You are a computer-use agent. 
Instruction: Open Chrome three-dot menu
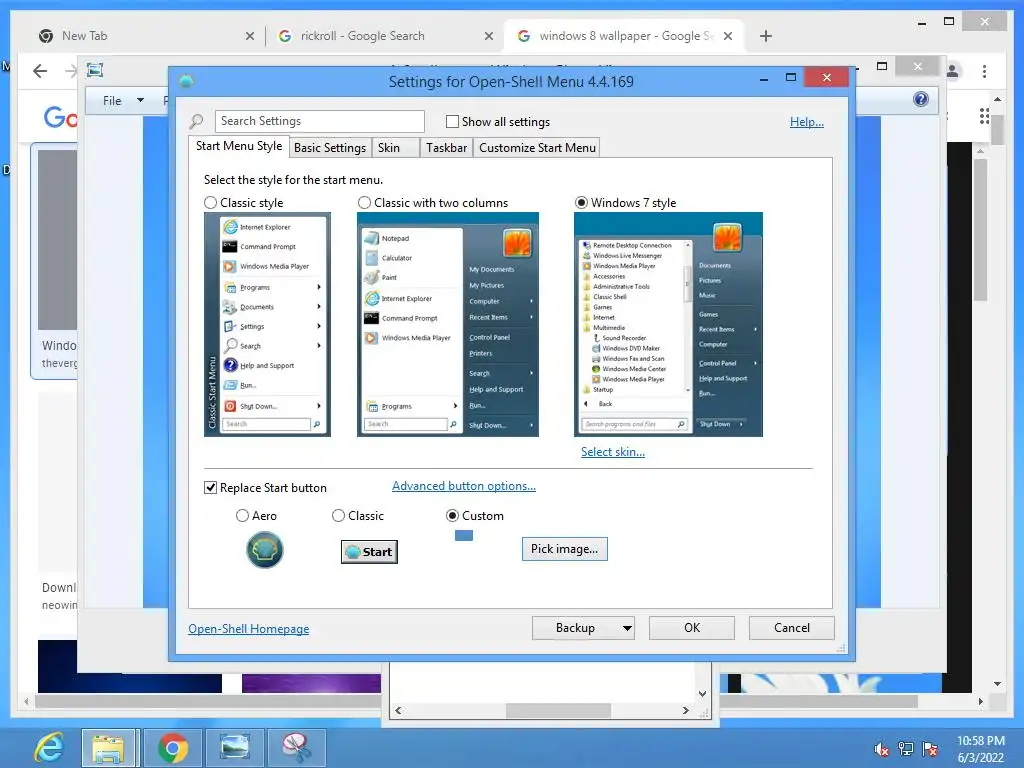(984, 71)
